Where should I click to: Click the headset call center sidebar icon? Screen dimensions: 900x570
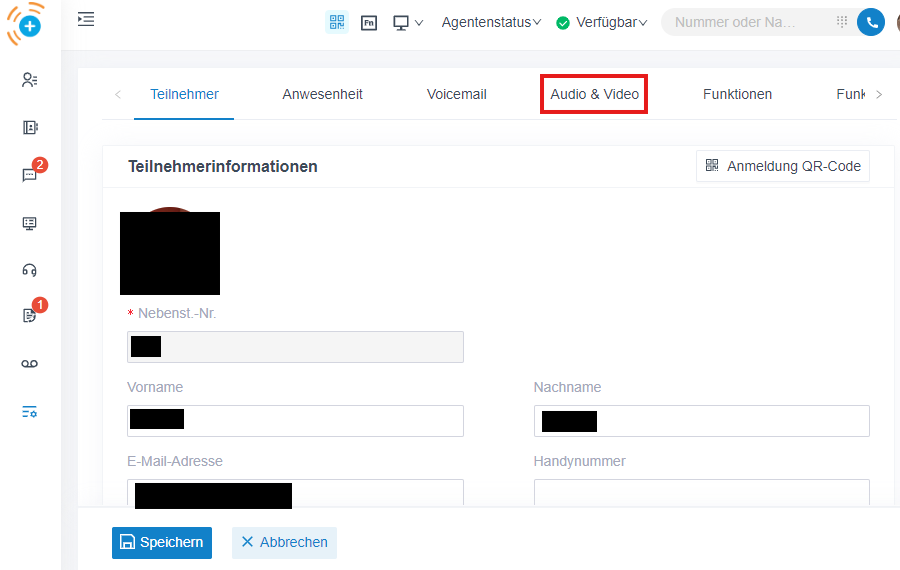point(30,270)
